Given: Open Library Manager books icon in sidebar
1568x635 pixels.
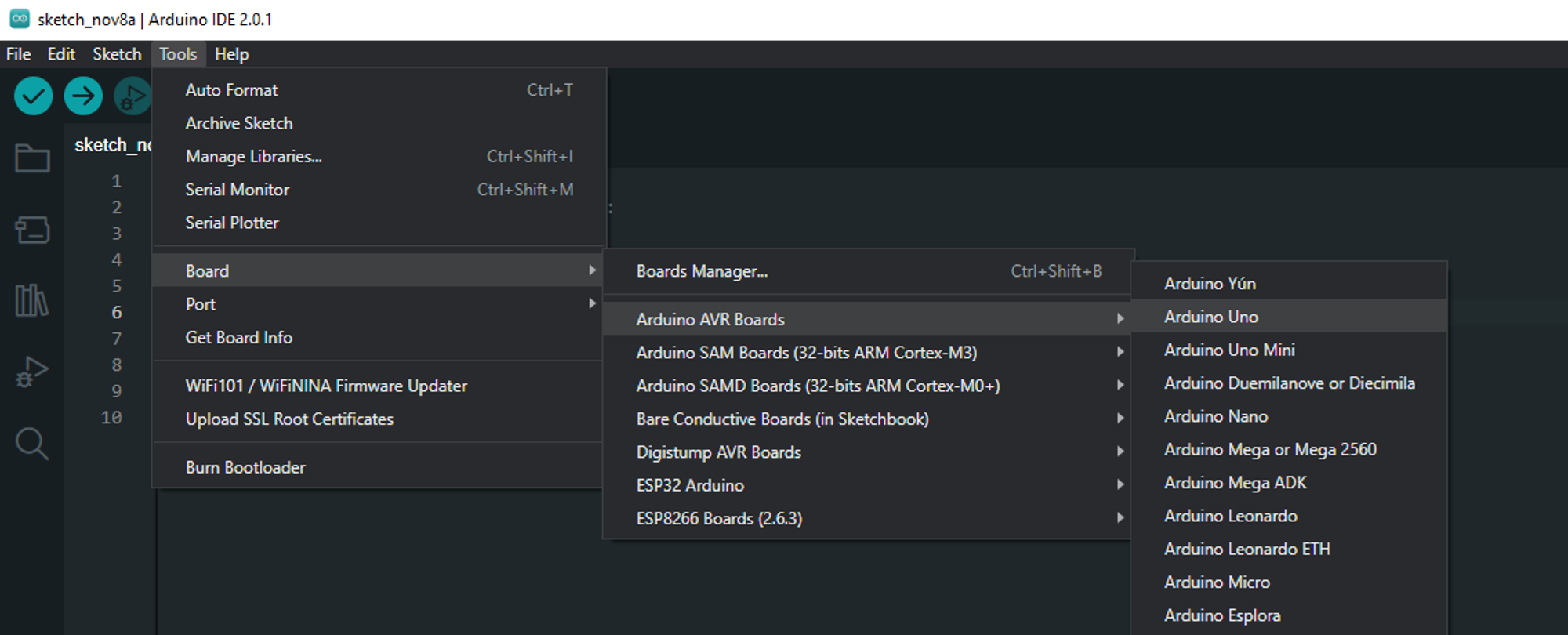Looking at the screenshot, I should (32, 299).
